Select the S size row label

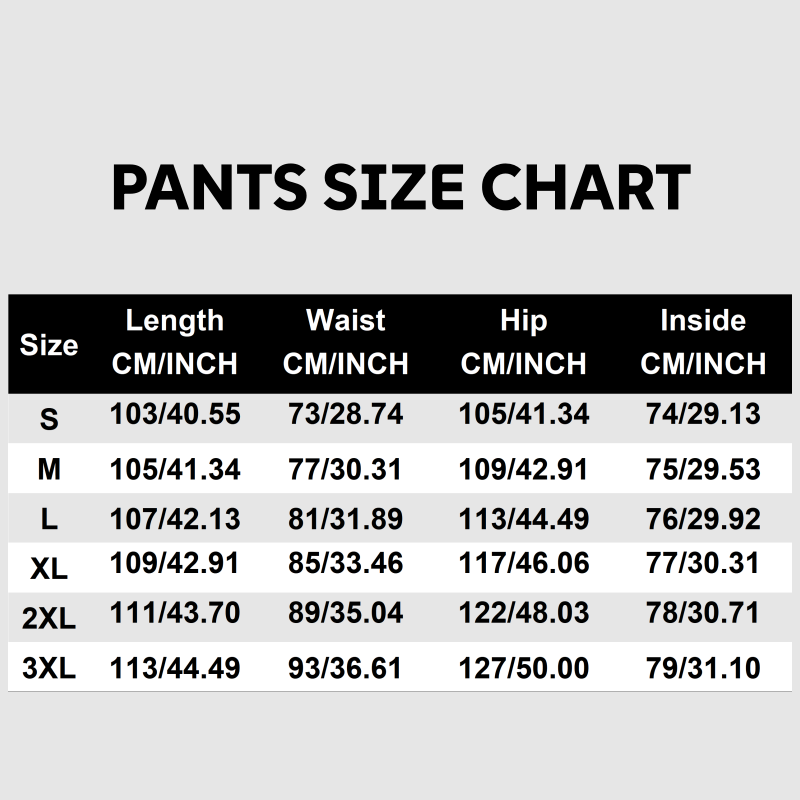tap(49, 419)
